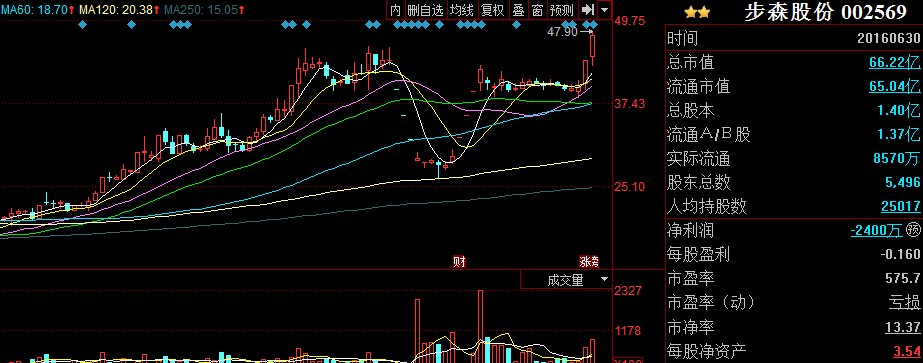This screenshot has height=363, width=923.
Task: Click the per-capita holding value 25017
Action: pyautogui.click(x=901, y=207)
